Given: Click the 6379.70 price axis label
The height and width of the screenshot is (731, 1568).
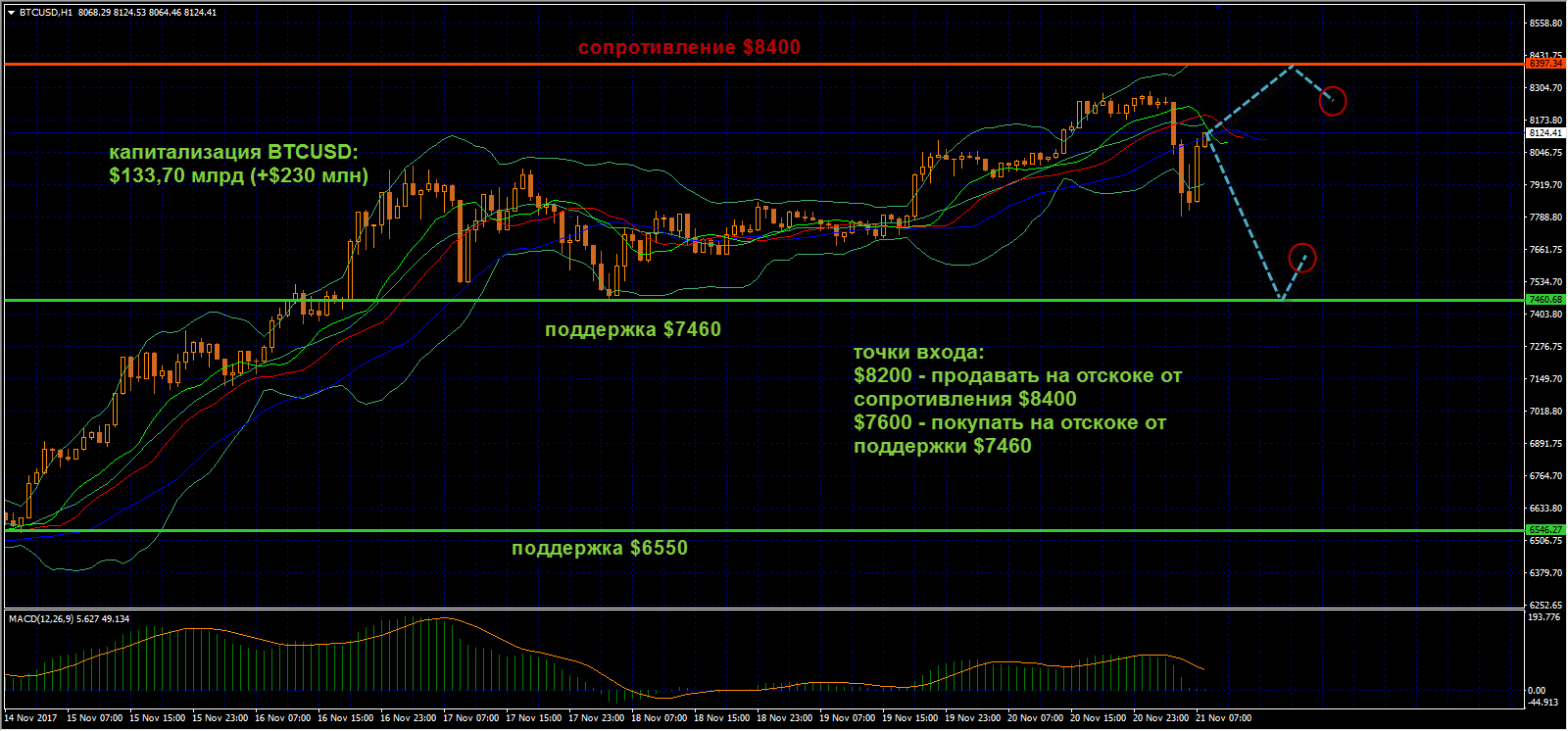Looking at the screenshot, I should coord(1545,572).
